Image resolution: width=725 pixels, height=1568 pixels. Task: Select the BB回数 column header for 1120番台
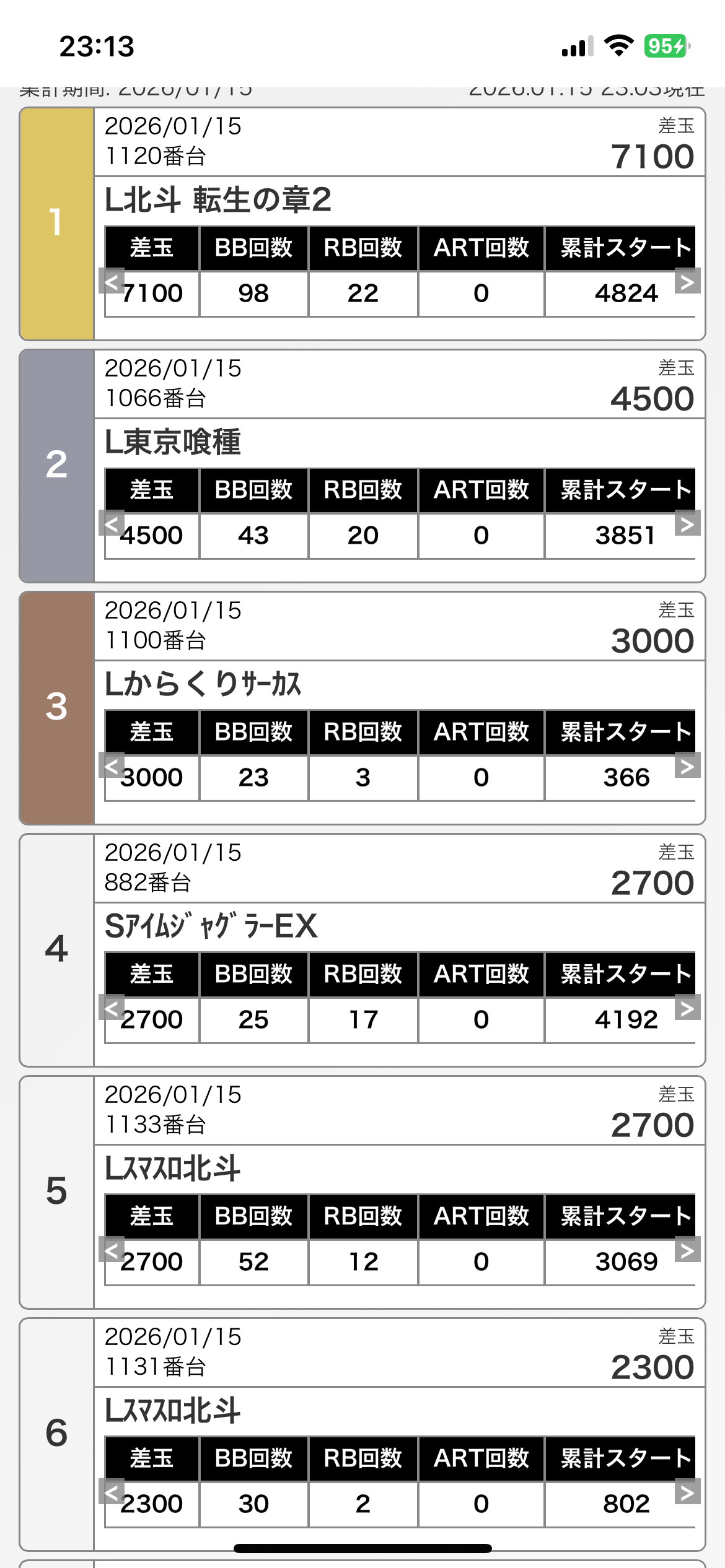(253, 248)
